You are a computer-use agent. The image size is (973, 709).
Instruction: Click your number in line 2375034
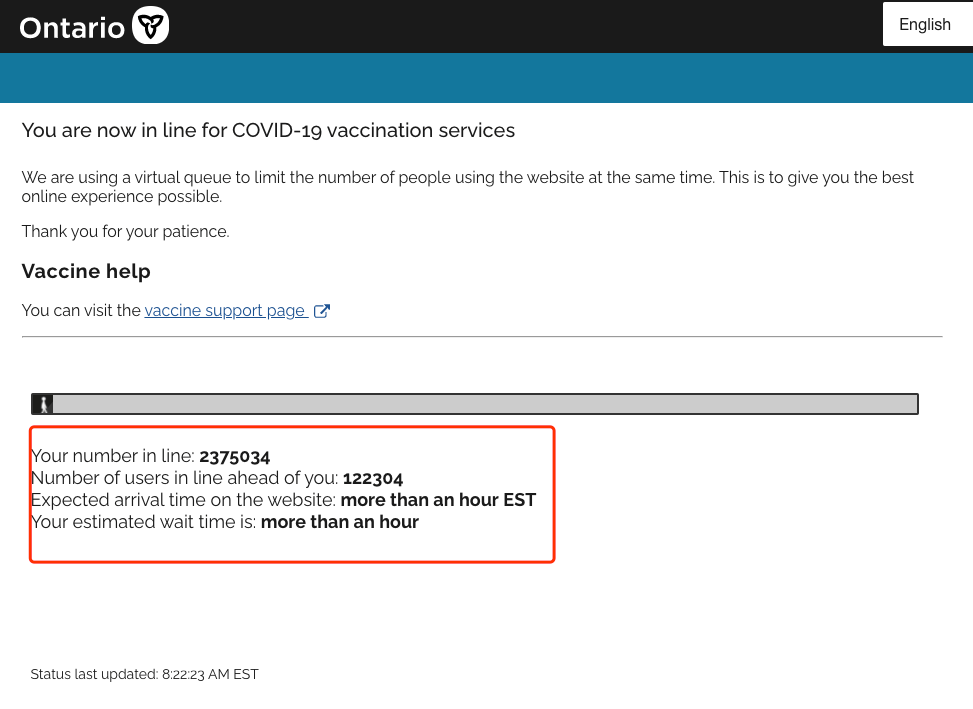coord(235,457)
